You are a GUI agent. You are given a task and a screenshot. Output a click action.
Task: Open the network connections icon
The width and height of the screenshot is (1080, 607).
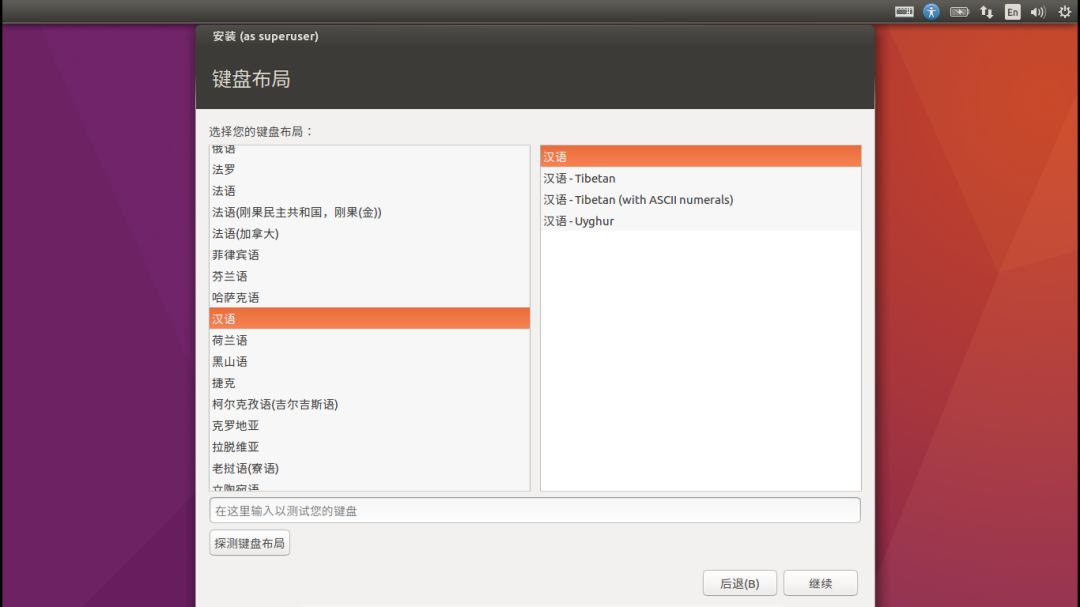point(986,12)
